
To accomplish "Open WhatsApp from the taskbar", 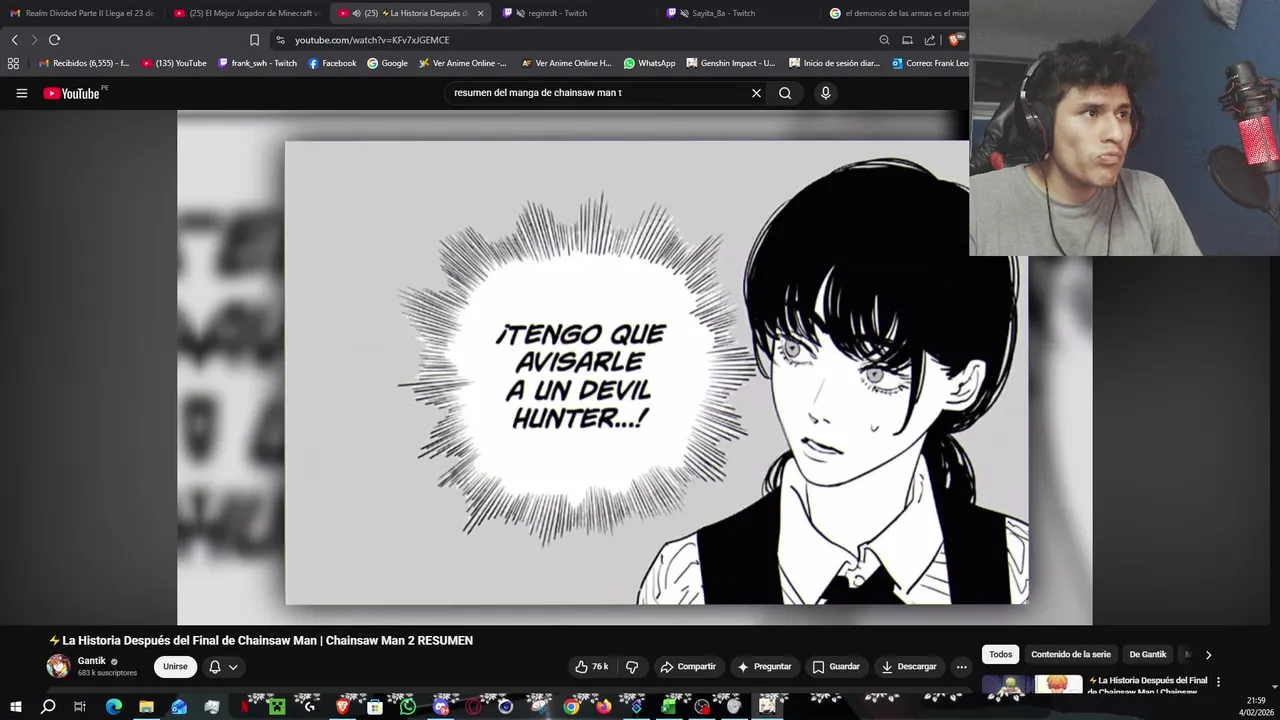I will click(407, 707).
